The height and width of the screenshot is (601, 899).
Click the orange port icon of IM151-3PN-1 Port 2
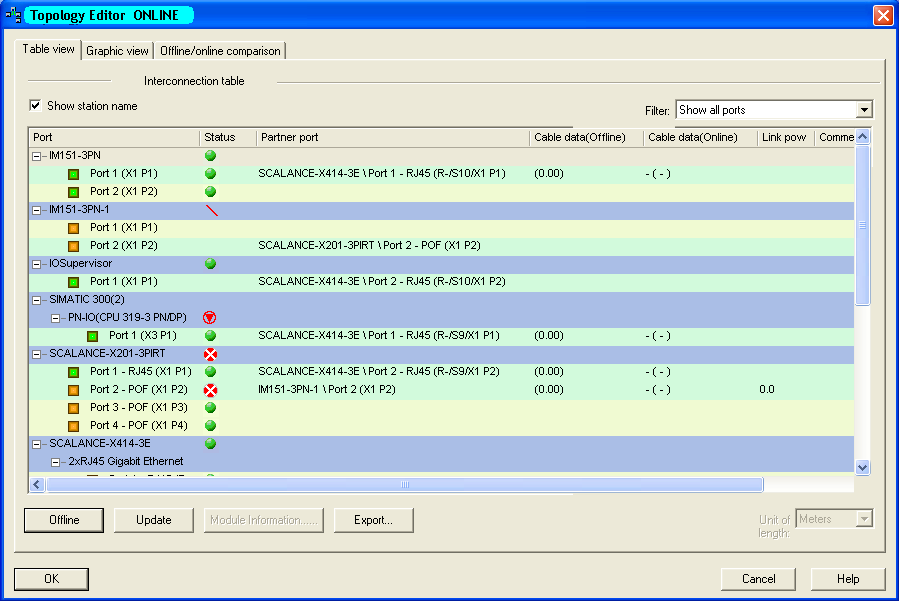pyautogui.click(x=73, y=245)
